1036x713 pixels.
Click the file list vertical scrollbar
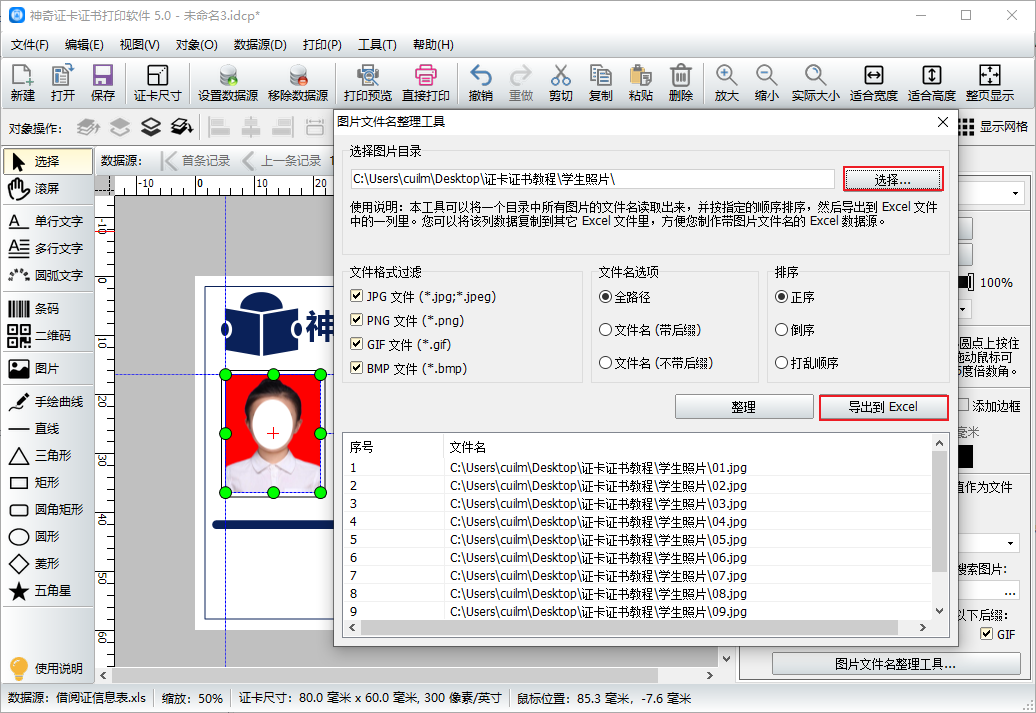click(939, 512)
